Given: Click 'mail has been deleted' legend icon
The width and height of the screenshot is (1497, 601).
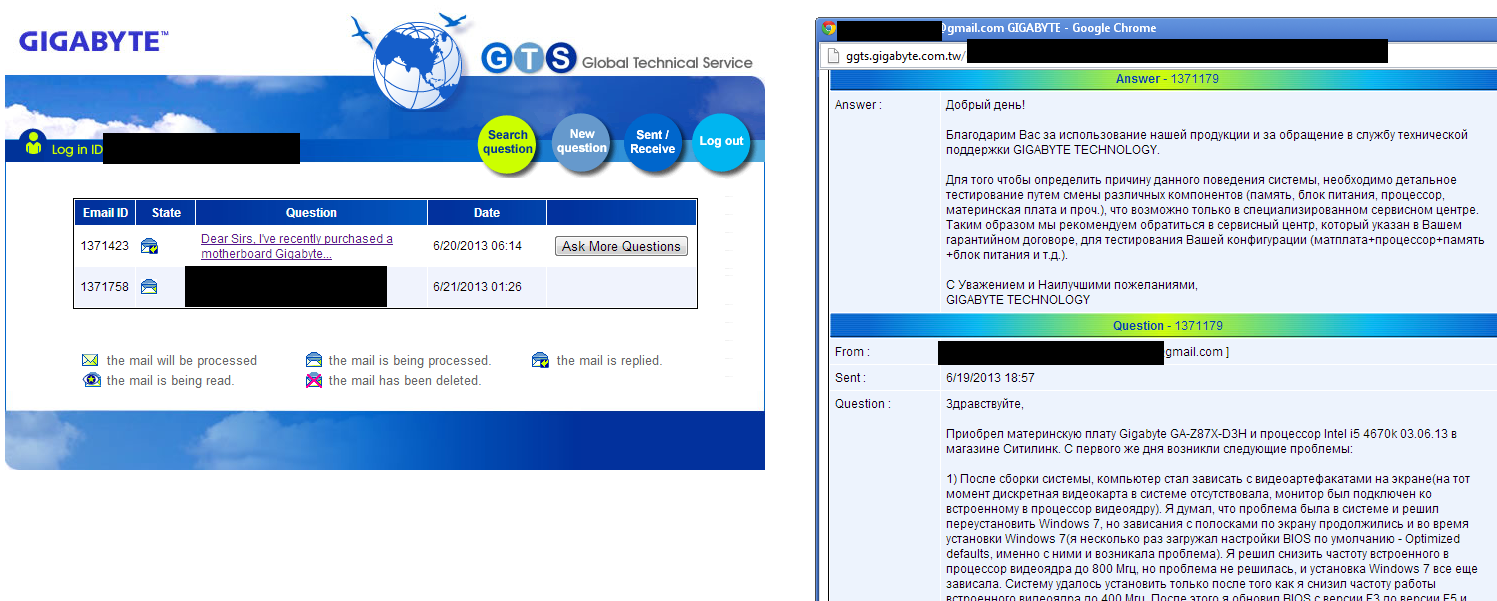Looking at the screenshot, I should coord(314,380).
